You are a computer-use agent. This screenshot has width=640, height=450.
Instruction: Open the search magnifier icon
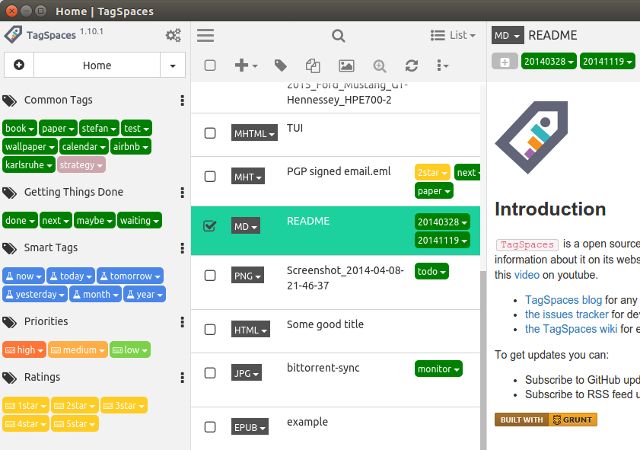(338, 36)
